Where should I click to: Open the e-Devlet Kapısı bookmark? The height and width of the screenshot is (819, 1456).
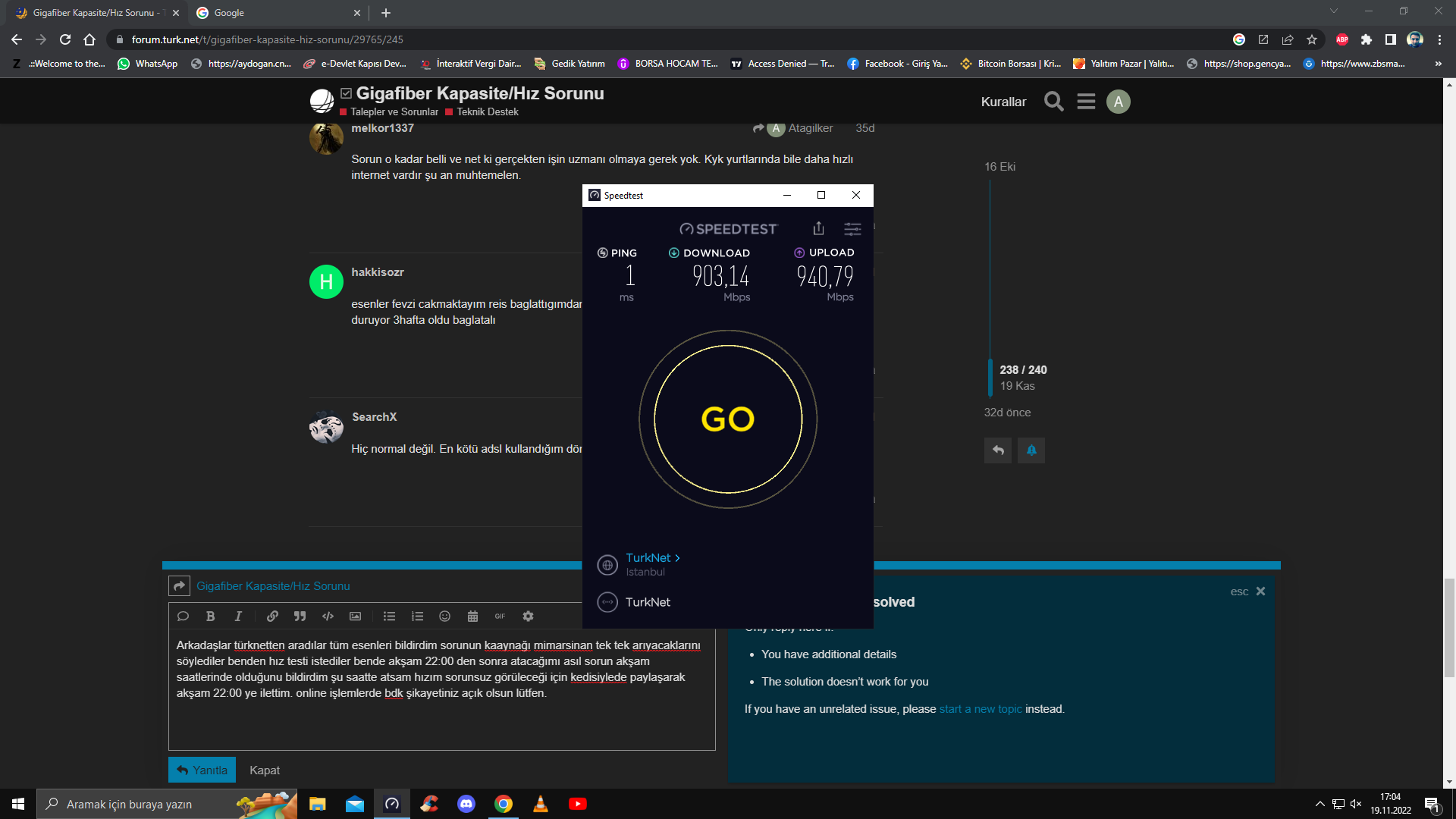(354, 64)
